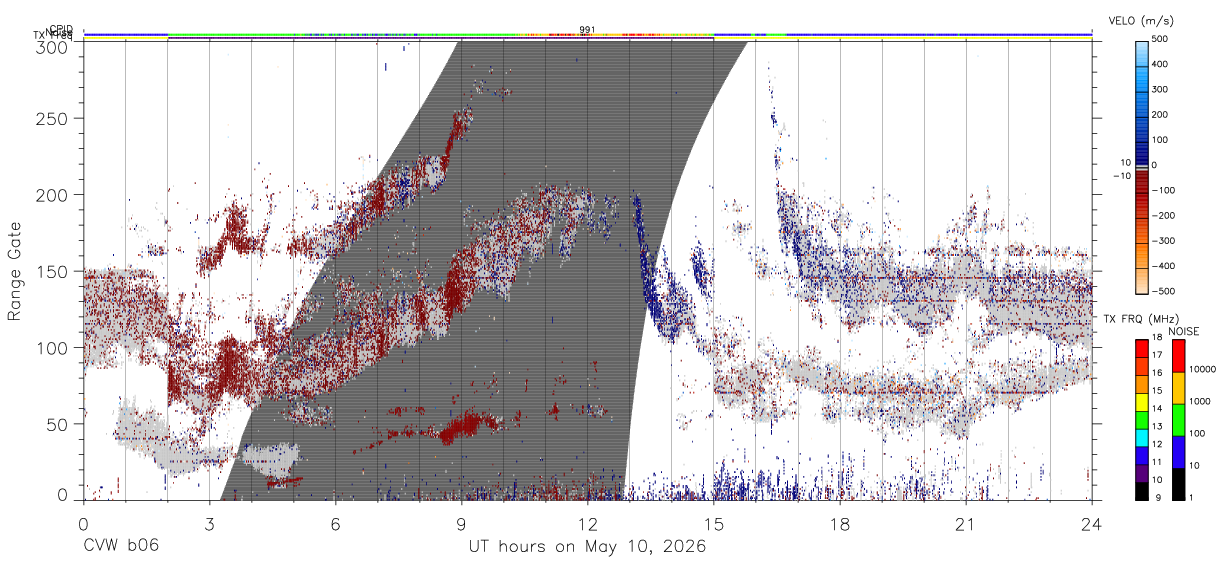Click the y-axis tick label 50
The image size is (1228, 567).
[x=58, y=424]
